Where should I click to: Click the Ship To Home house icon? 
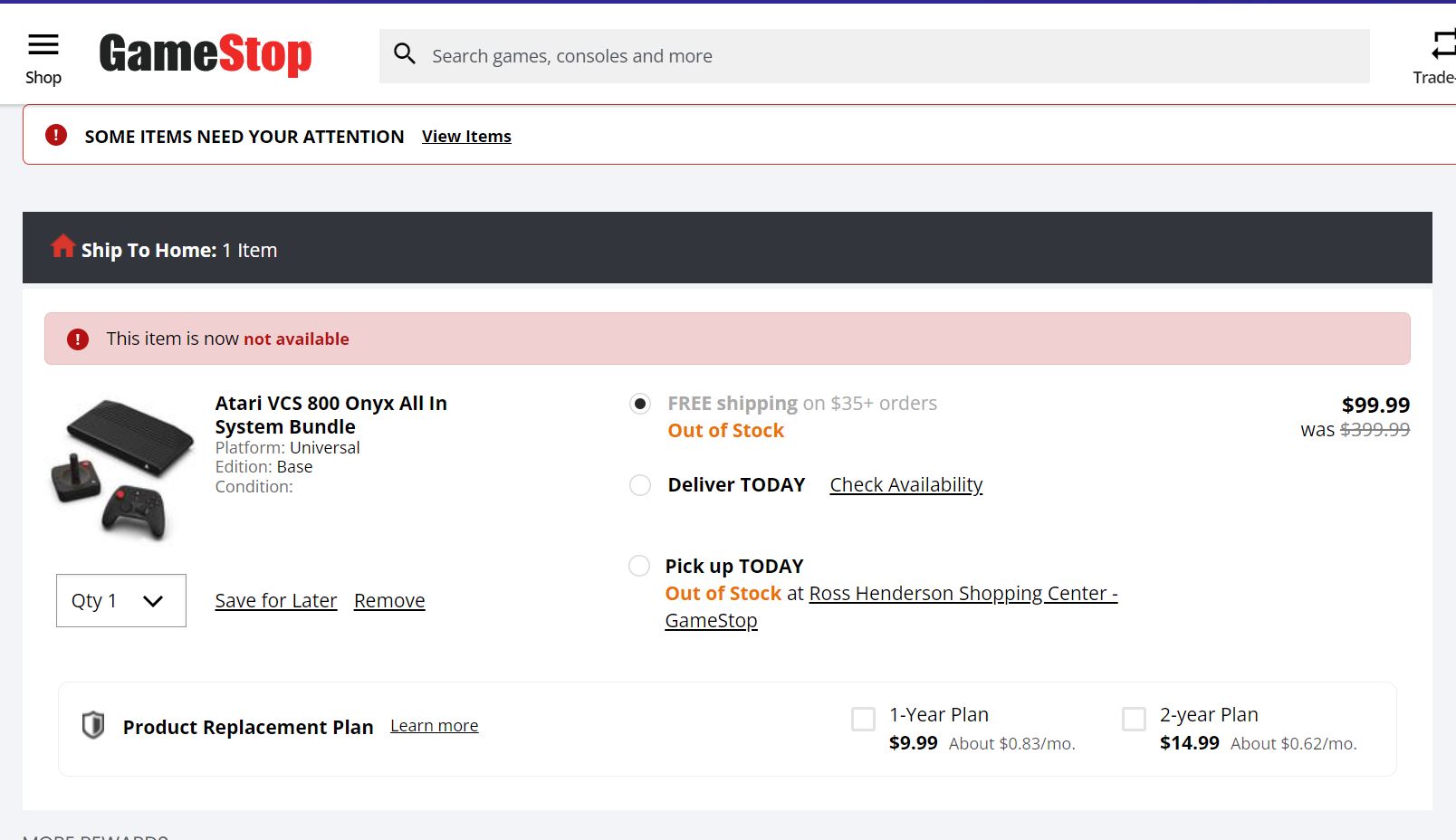[x=62, y=246]
